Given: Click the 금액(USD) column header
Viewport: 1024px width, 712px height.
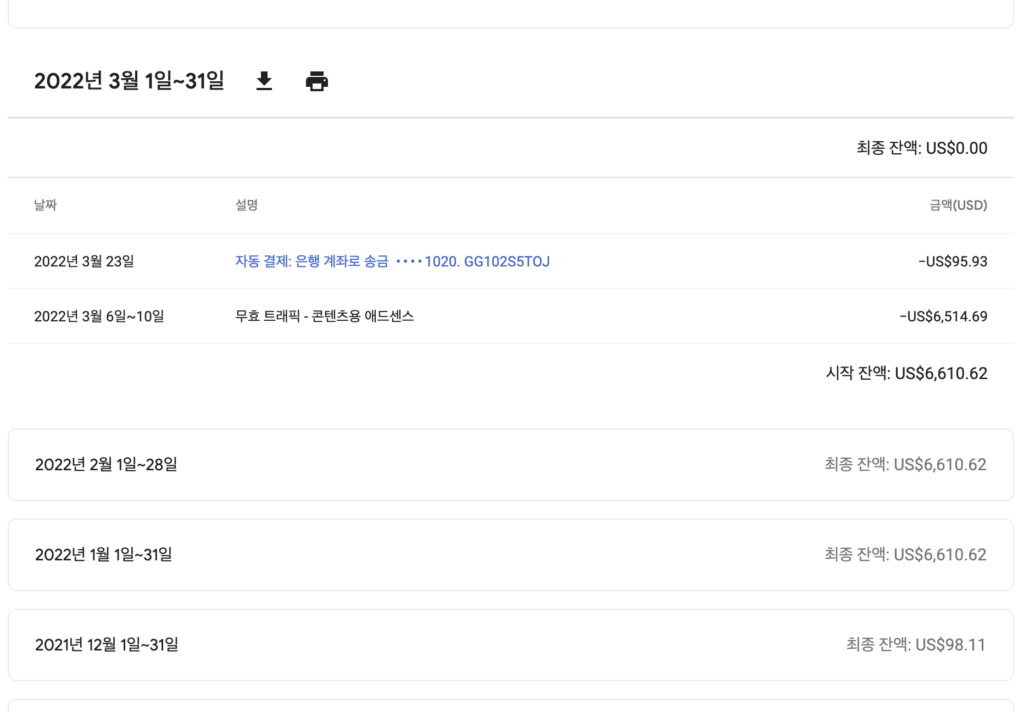Looking at the screenshot, I should tap(957, 205).
